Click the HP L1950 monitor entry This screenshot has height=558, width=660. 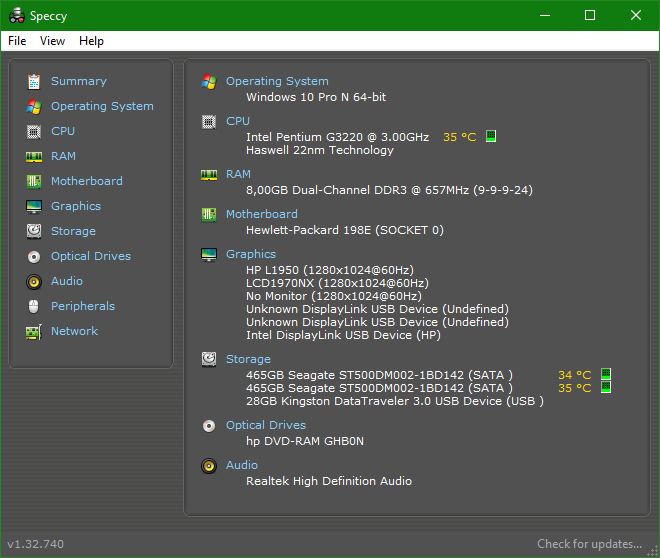[x=330, y=270]
